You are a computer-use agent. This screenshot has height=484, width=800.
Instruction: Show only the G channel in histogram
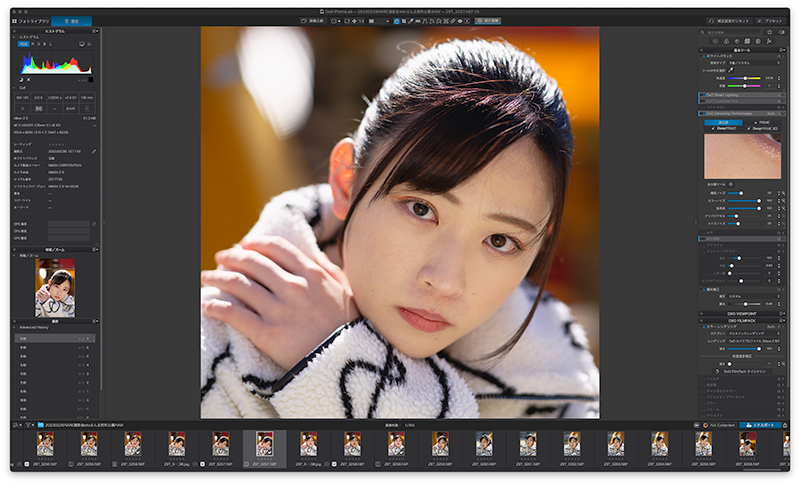tap(39, 44)
